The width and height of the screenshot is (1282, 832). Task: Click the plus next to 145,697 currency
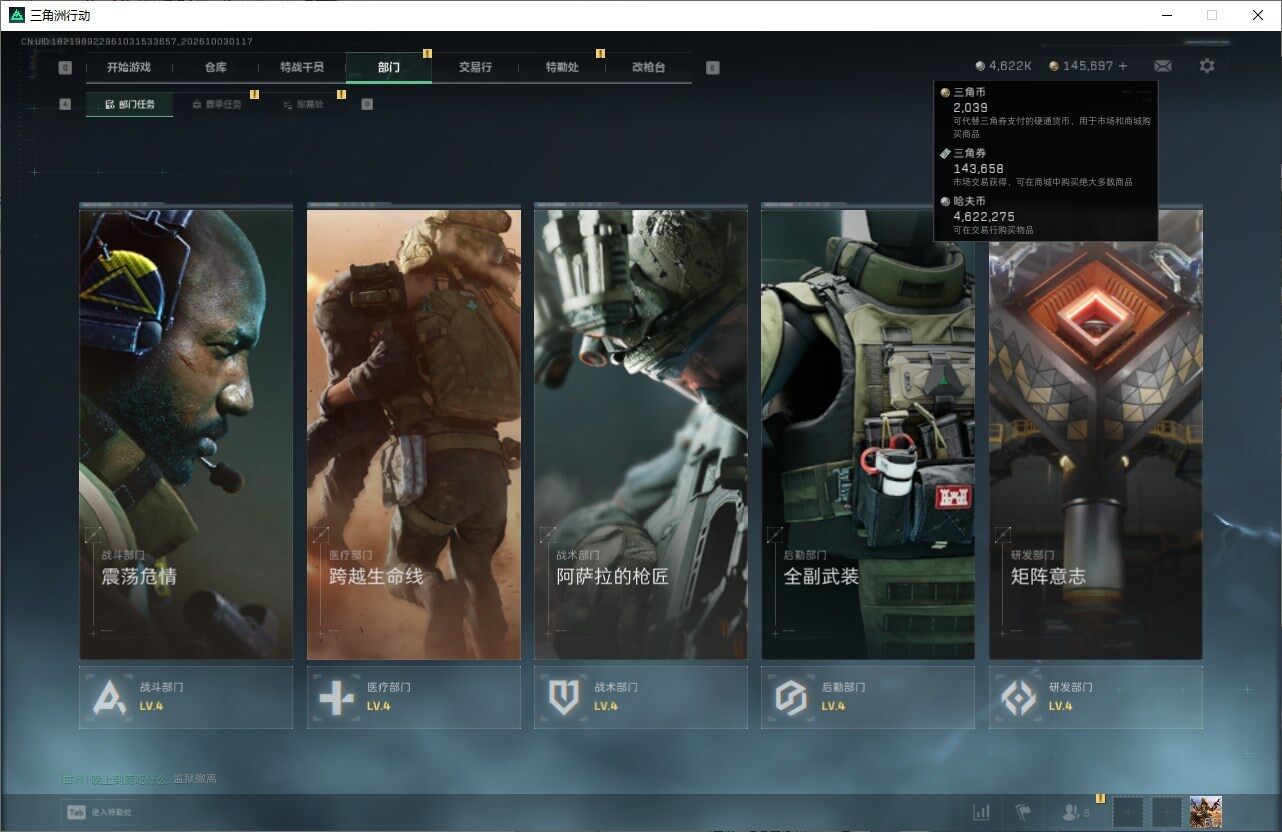[x=1123, y=66]
